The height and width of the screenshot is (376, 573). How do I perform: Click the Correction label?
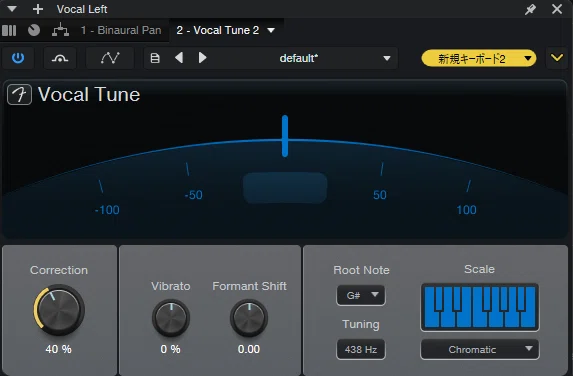59,270
